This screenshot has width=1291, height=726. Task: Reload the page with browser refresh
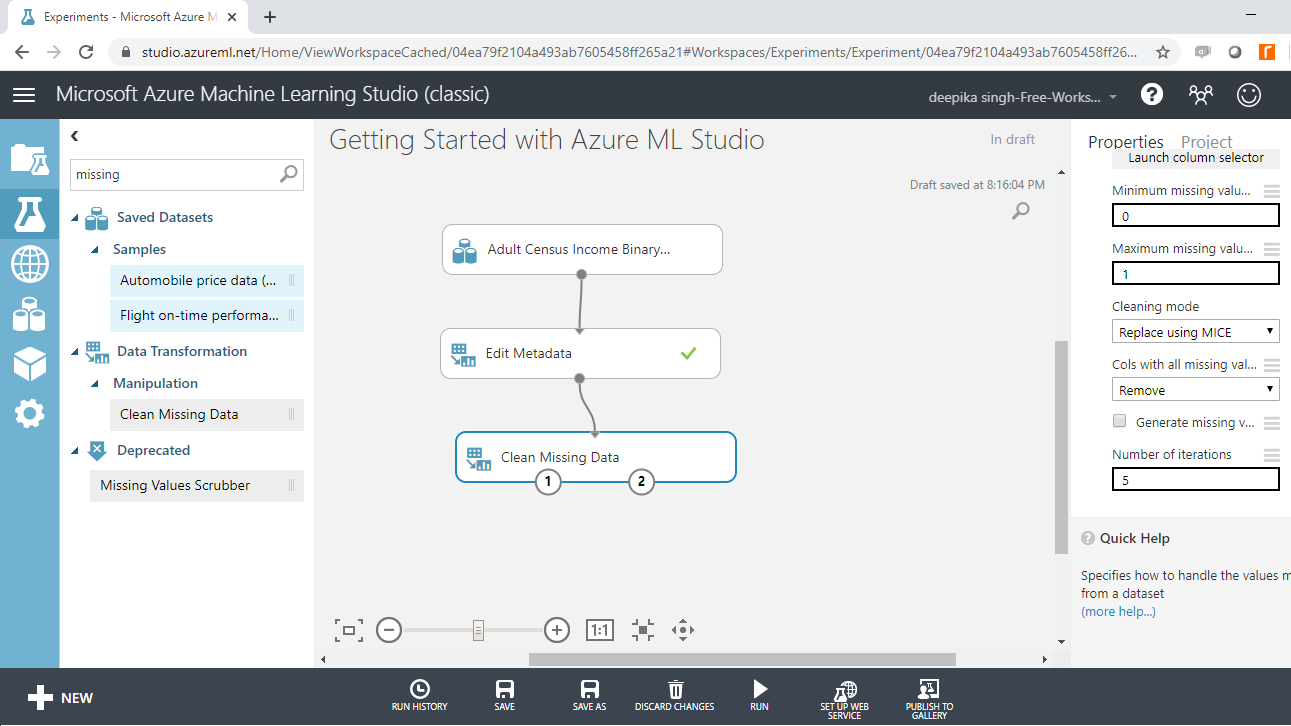(x=87, y=52)
